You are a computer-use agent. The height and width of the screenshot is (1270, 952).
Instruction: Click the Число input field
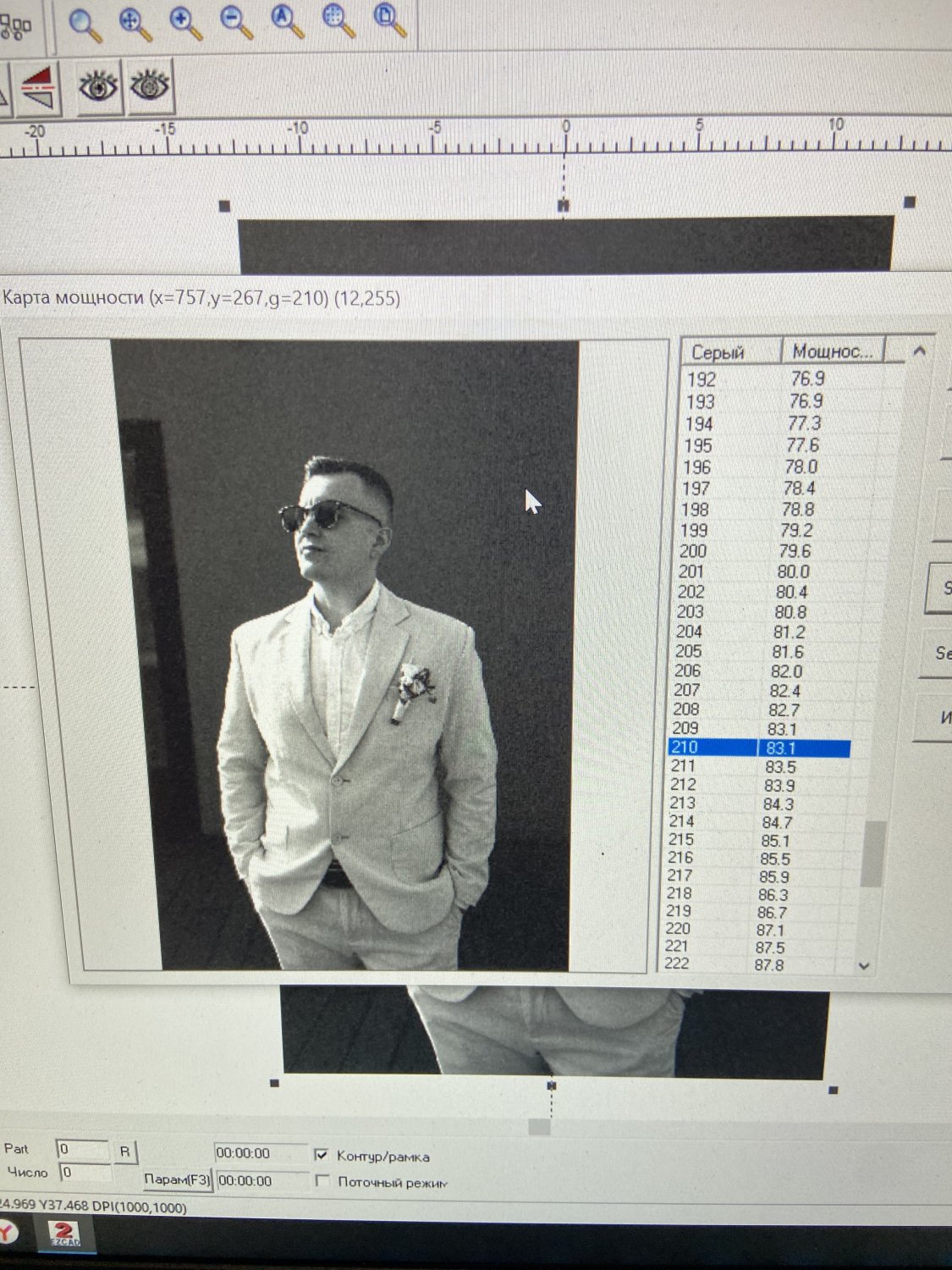(x=85, y=1173)
